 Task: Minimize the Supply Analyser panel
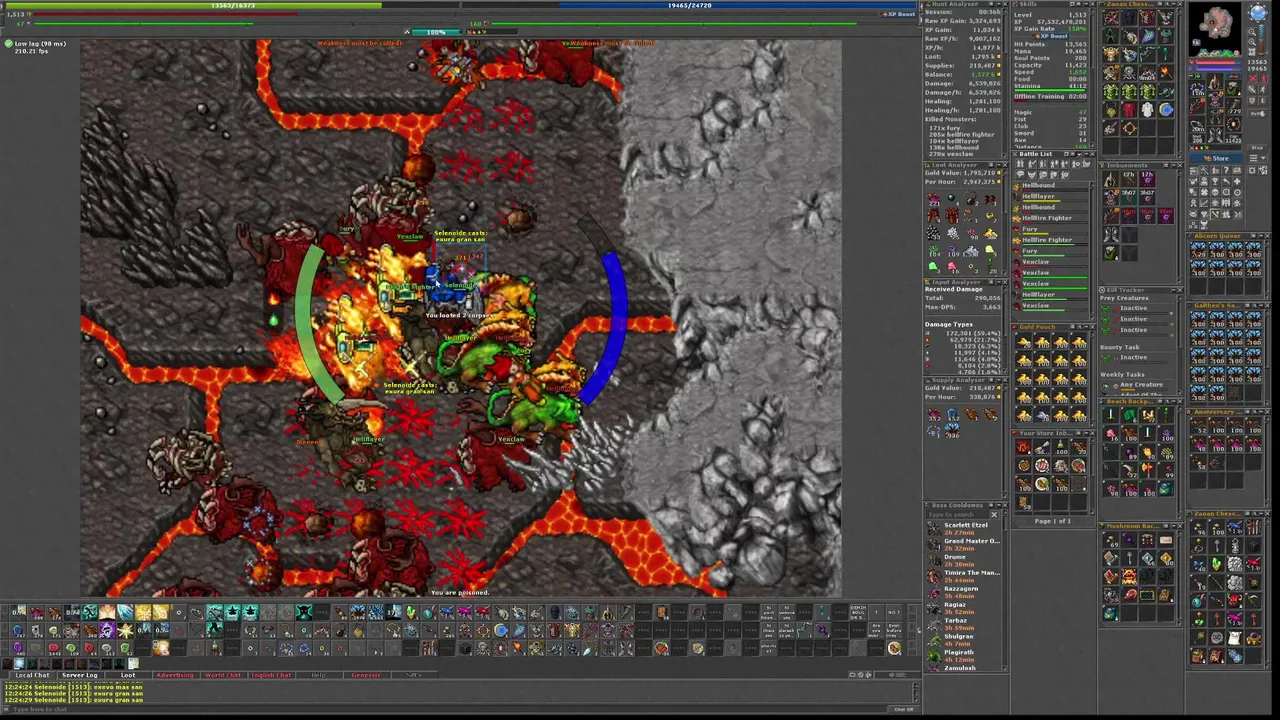click(998, 380)
